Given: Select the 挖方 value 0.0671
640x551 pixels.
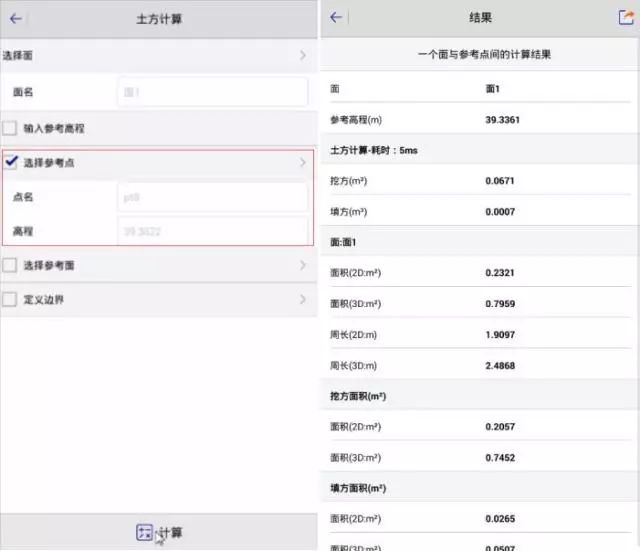Looking at the screenshot, I should click(500, 181).
